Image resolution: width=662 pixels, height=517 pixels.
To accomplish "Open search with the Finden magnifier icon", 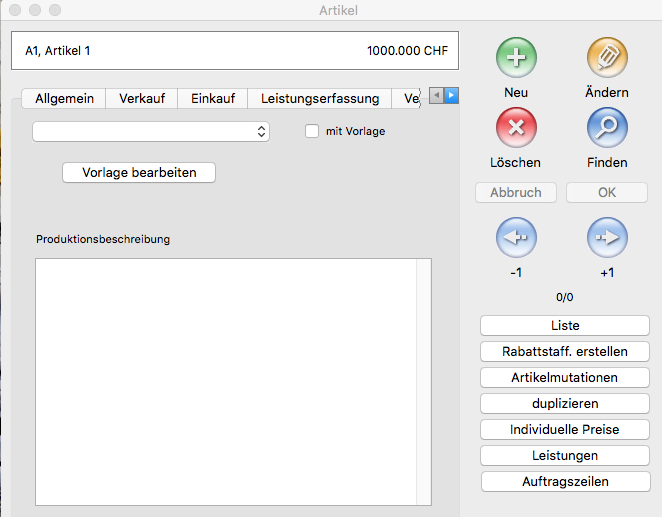I will [x=607, y=127].
